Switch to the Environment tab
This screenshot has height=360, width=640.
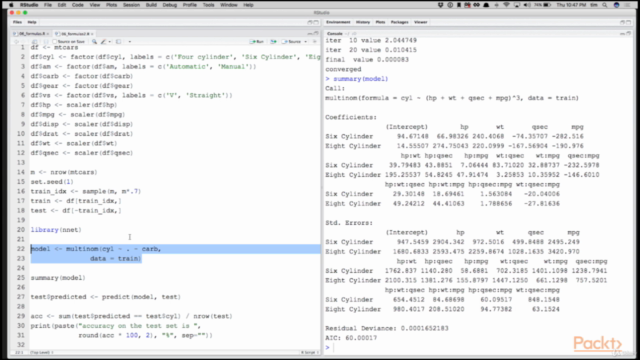coord(338,22)
